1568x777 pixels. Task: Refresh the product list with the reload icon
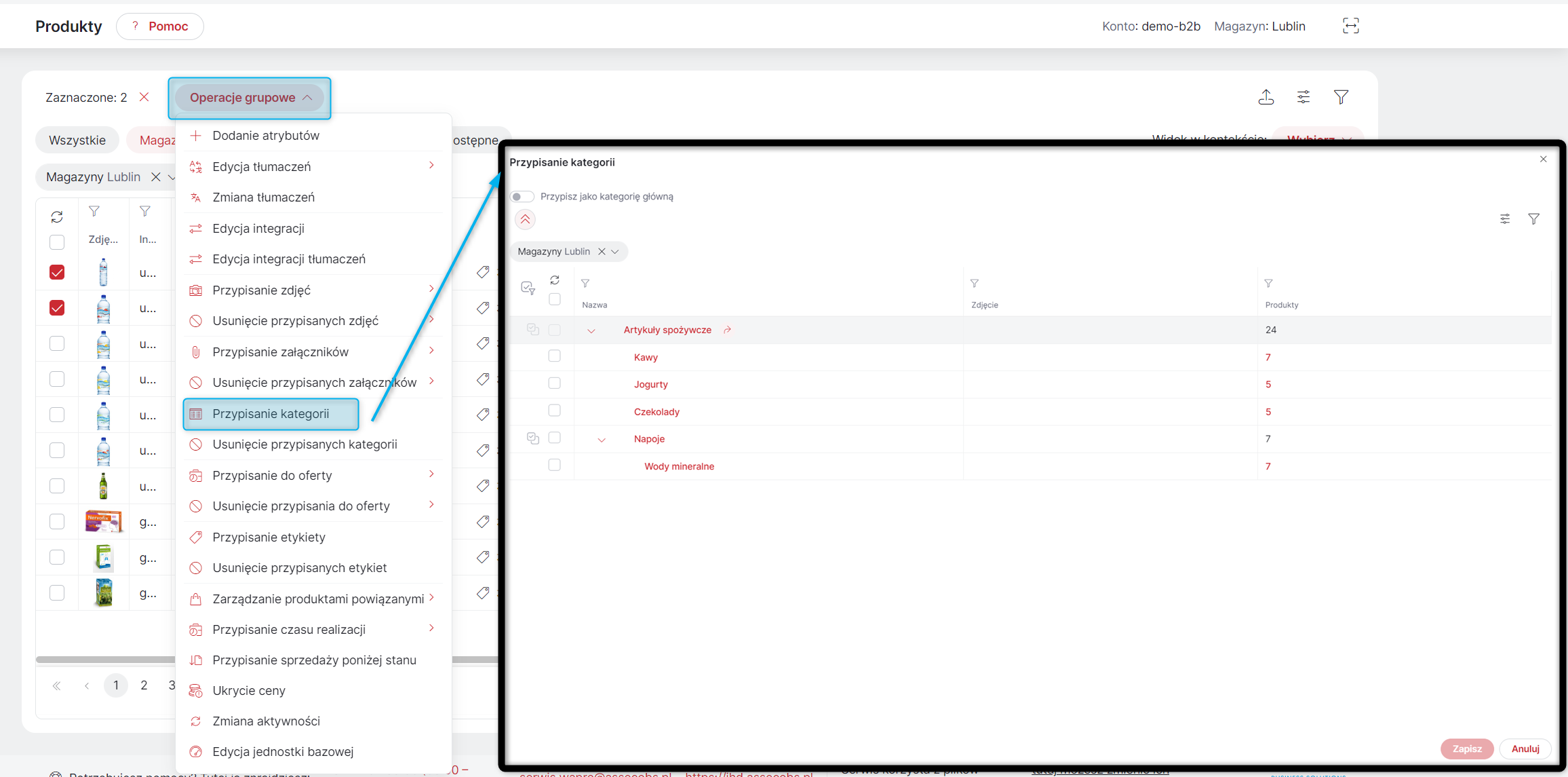click(57, 216)
